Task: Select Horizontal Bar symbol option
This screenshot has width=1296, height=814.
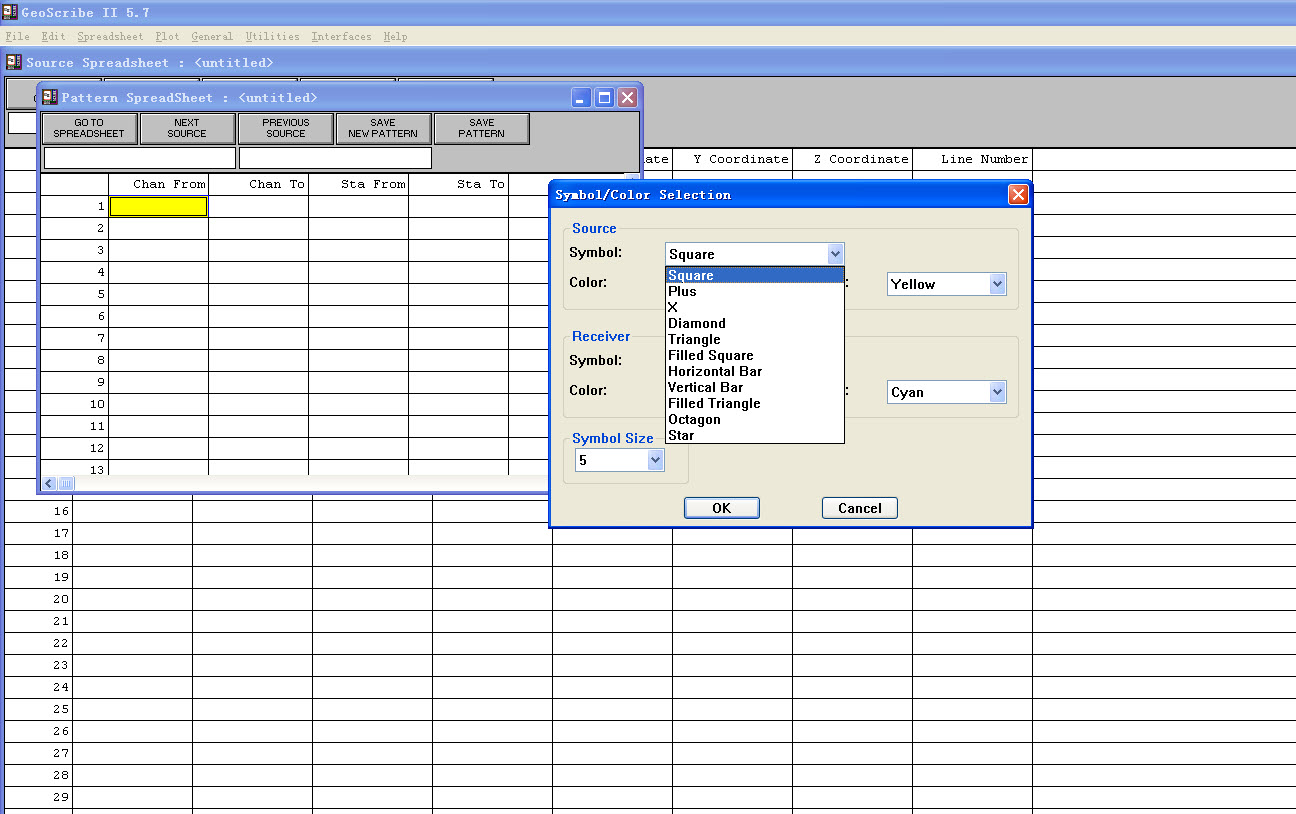Action: click(x=755, y=371)
